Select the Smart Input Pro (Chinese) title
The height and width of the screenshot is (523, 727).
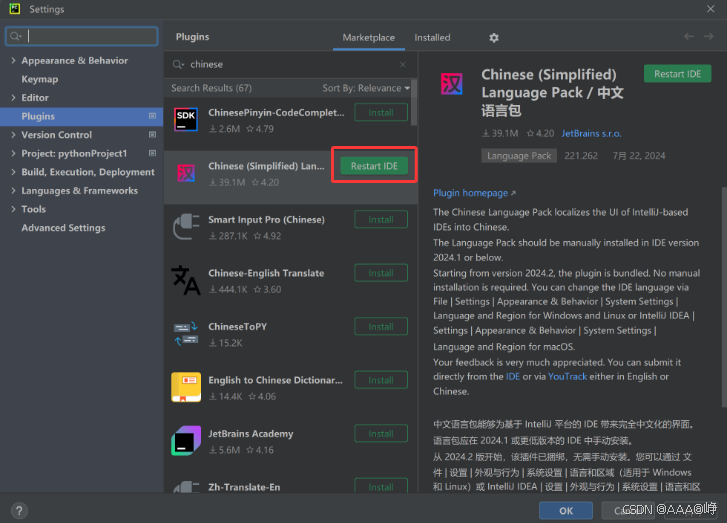[x=266, y=220]
